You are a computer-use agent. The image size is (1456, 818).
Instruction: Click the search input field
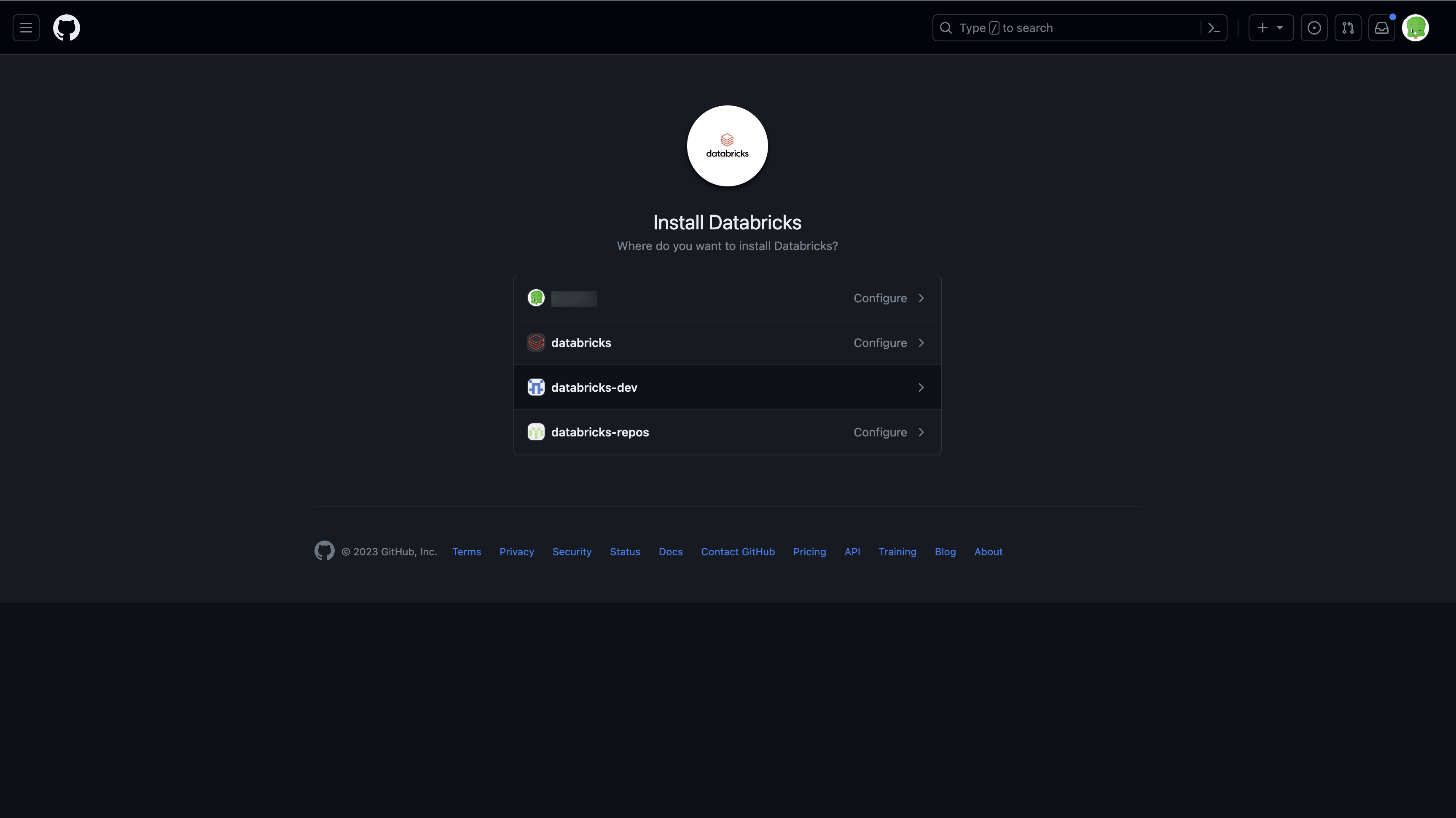(x=1080, y=27)
